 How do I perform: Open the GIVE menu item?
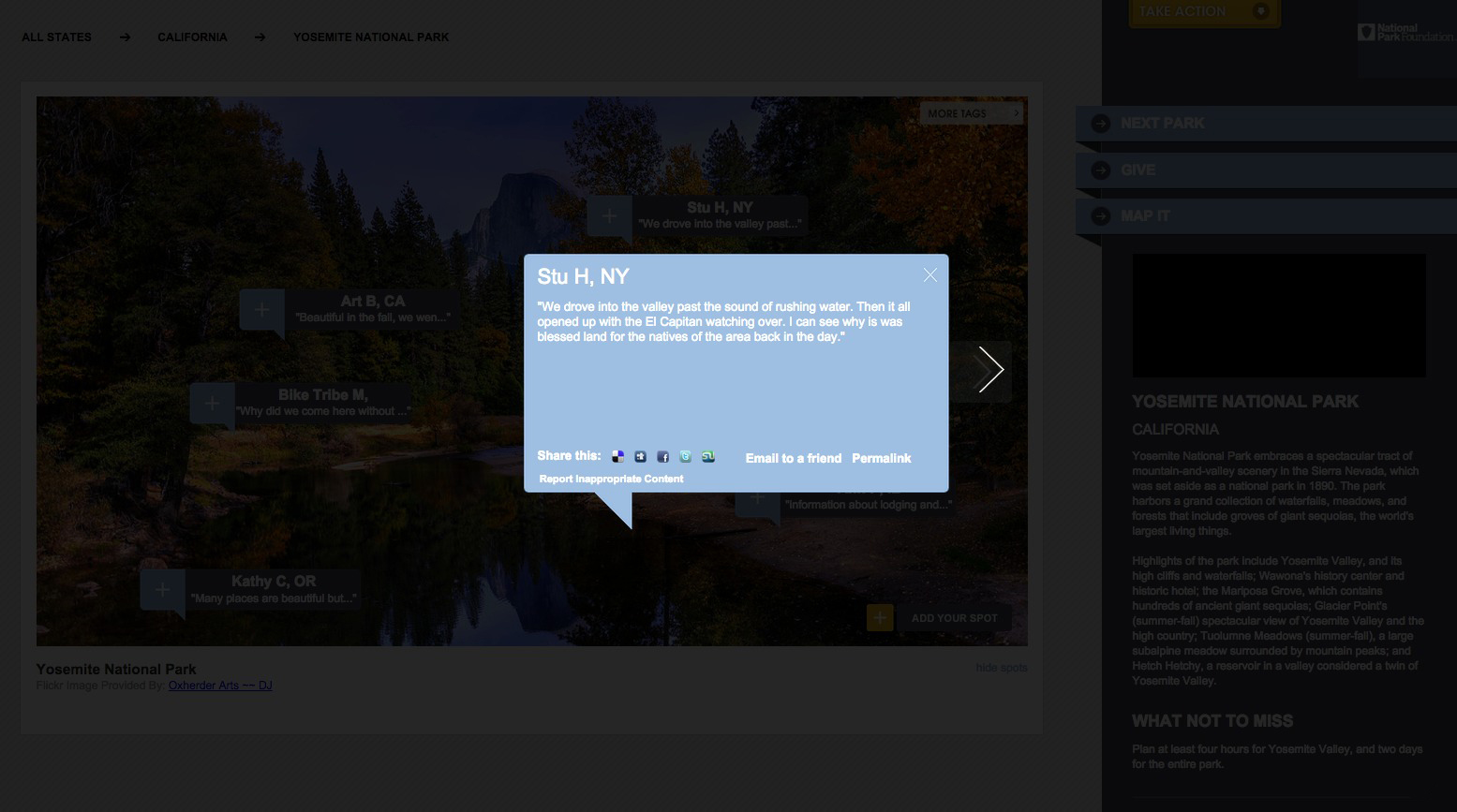(x=1266, y=170)
